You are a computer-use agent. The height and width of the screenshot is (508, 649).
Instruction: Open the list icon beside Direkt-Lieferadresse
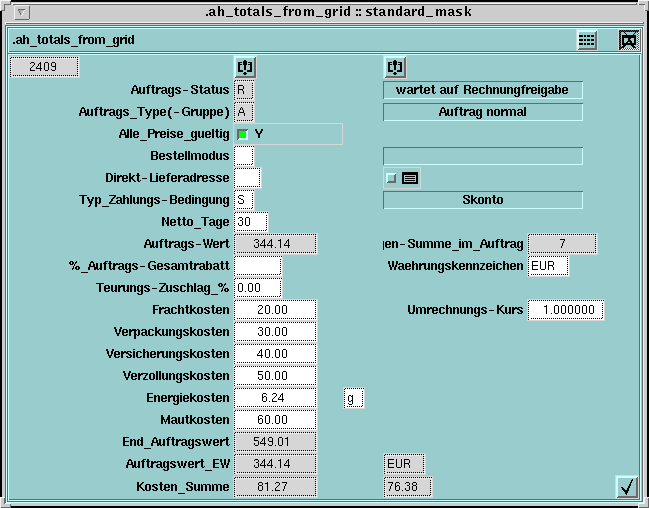click(410, 178)
